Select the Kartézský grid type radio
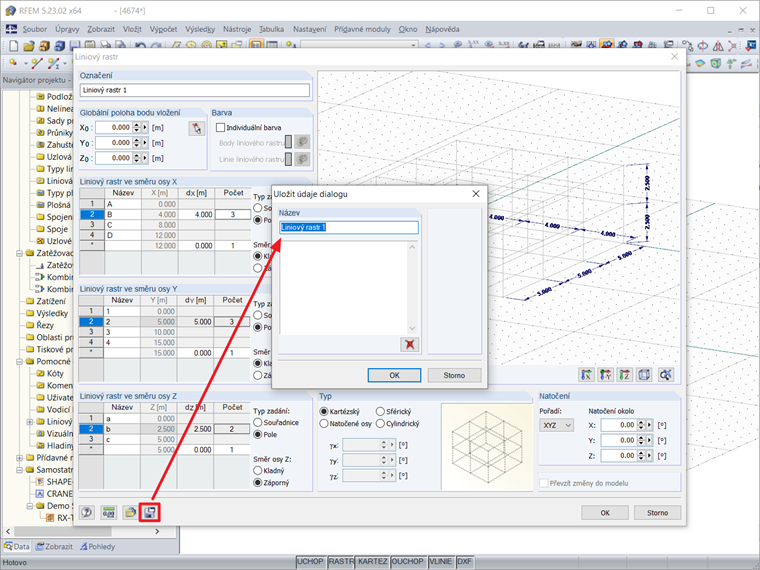Image resolution: width=760 pixels, height=570 pixels. click(324, 411)
